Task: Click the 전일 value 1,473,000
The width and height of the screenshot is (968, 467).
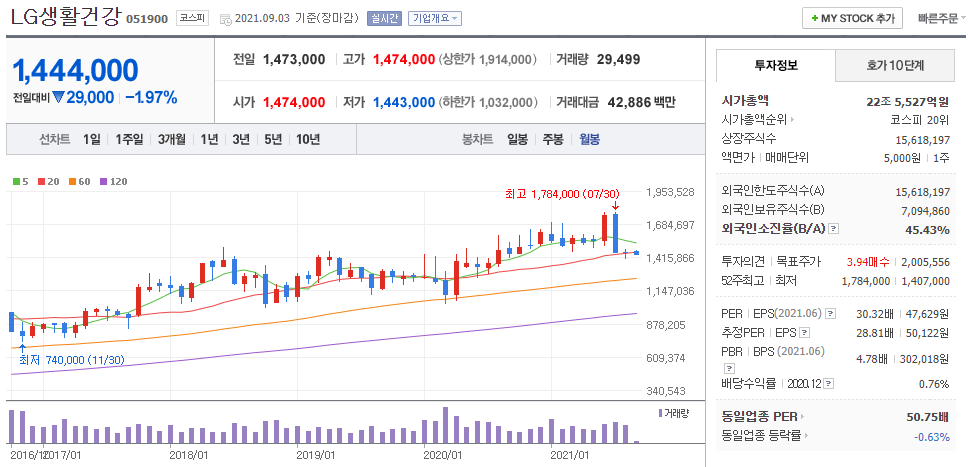Action: click(x=294, y=59)
